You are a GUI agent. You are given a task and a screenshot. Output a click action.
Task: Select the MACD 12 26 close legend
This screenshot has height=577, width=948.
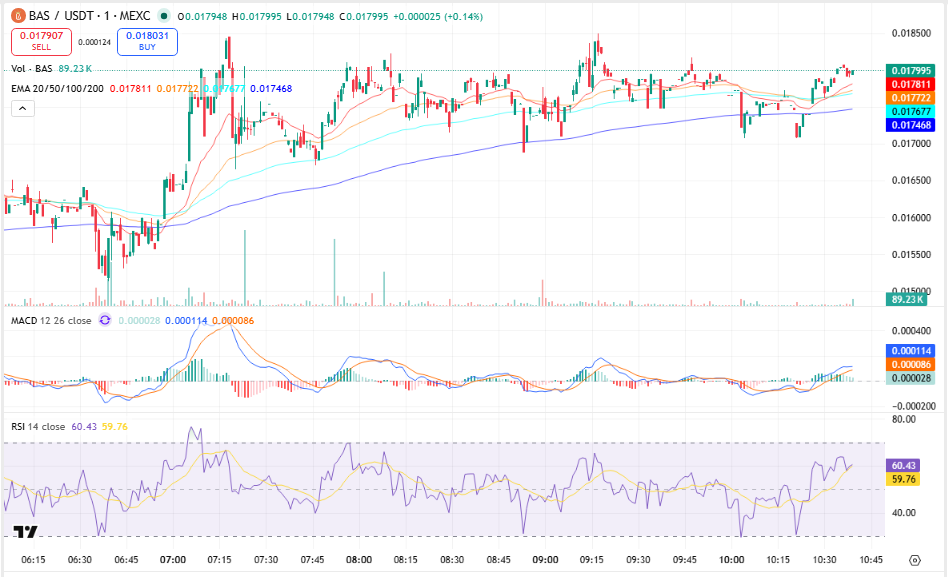(x=51, y=321)
